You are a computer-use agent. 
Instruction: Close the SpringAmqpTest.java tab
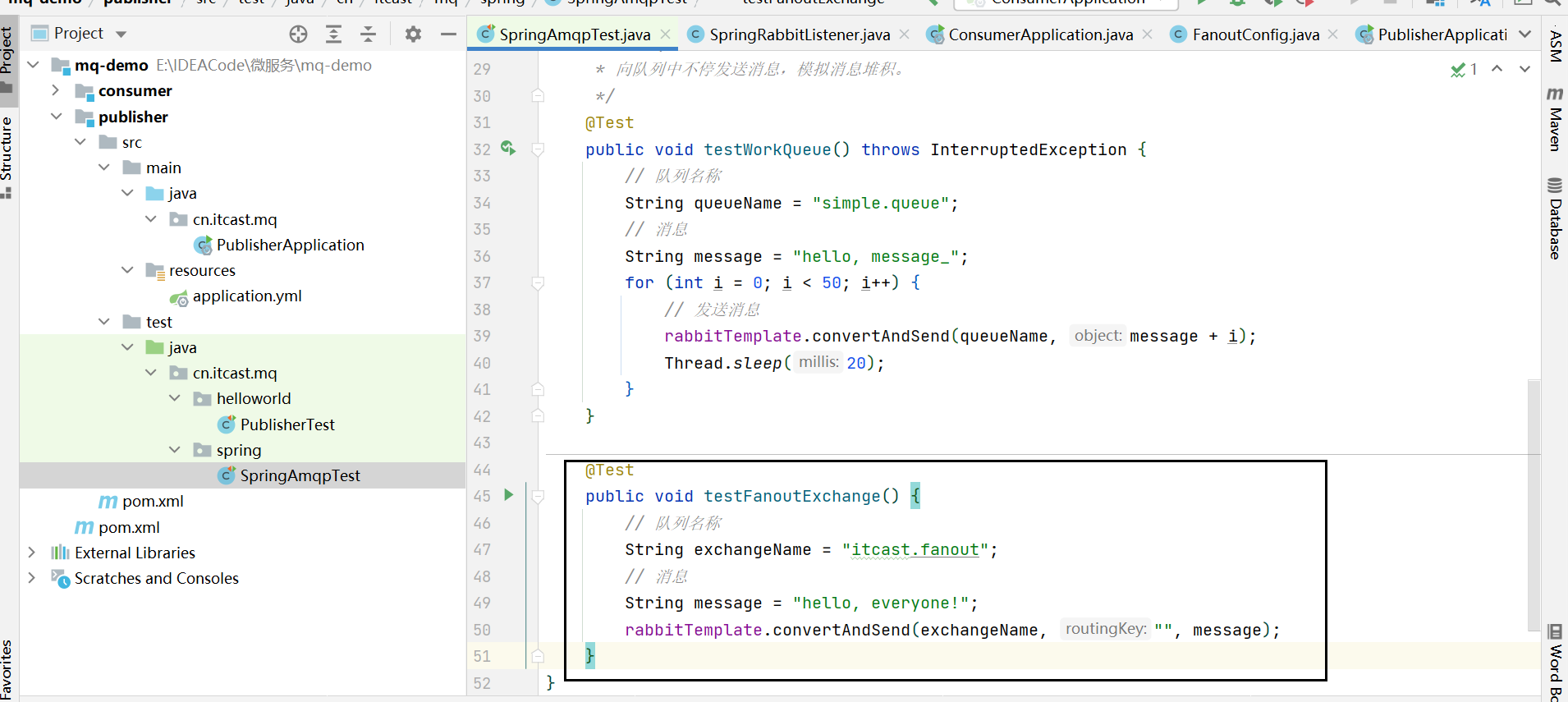coord(666,34)
